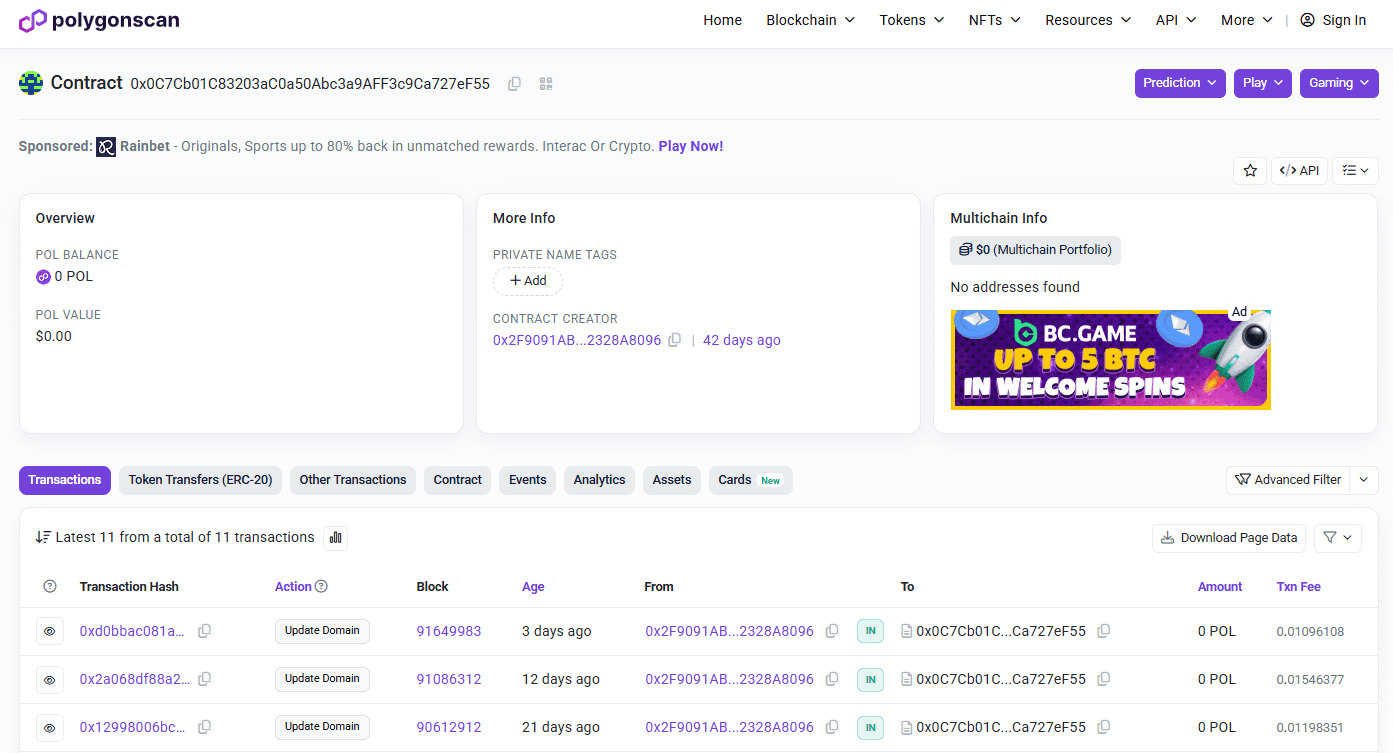Copy To address in block 91086312 row
Image resolution: width=1393 pixels, height=753 pixels.
tap(1103, 679)
